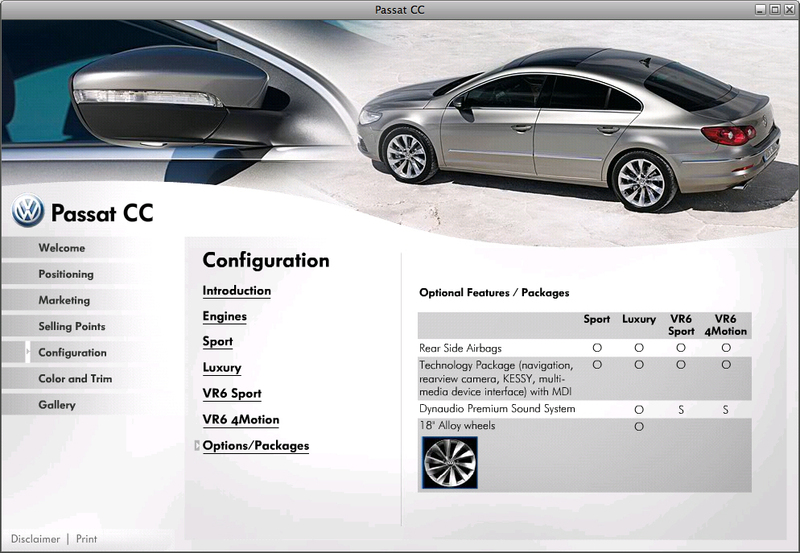Select the Options/Packages link
The height and width of the screenshot is (553, 800).
(x=256, y=446)
